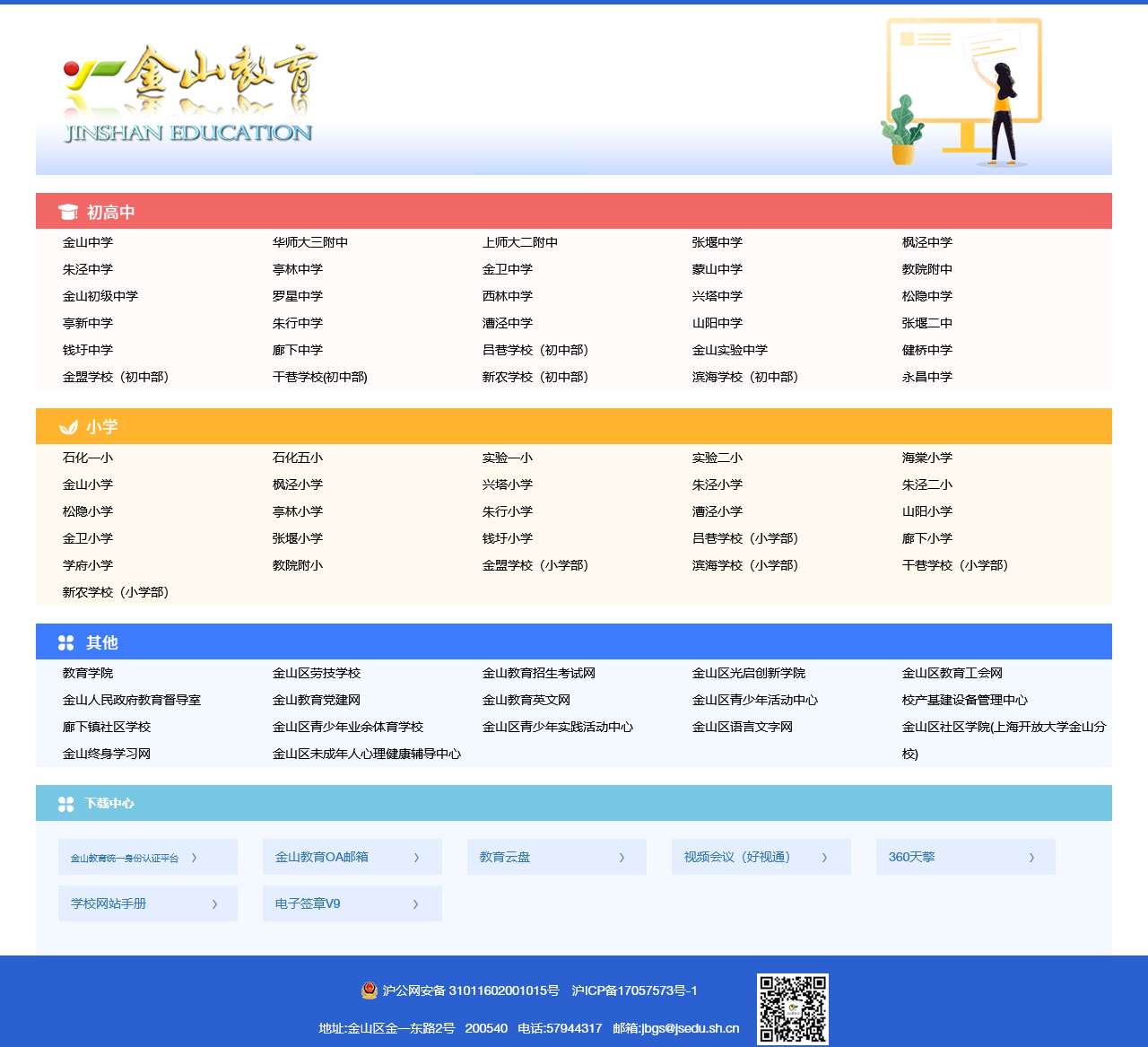Open the 360天擎 button
The width and height of the screenshot is (1148, 1047).
coord(966,857)
